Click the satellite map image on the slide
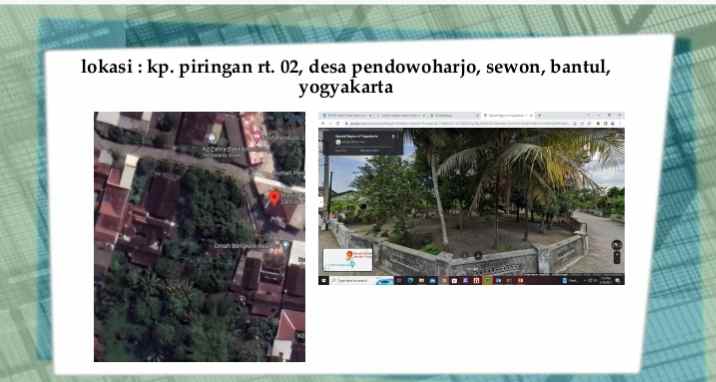This screenshot has height=382, width=716. tap(200, 237)
